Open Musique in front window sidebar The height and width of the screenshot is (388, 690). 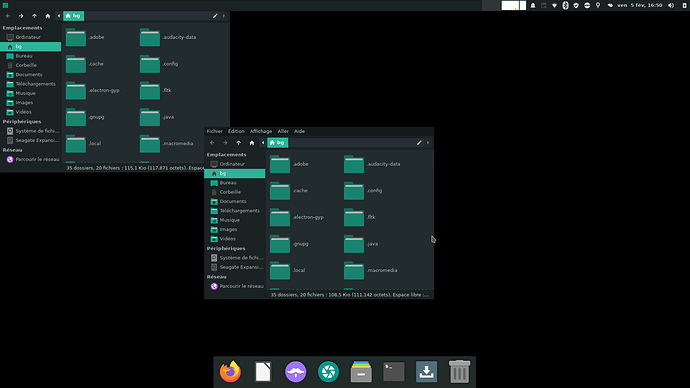[235, 220]
